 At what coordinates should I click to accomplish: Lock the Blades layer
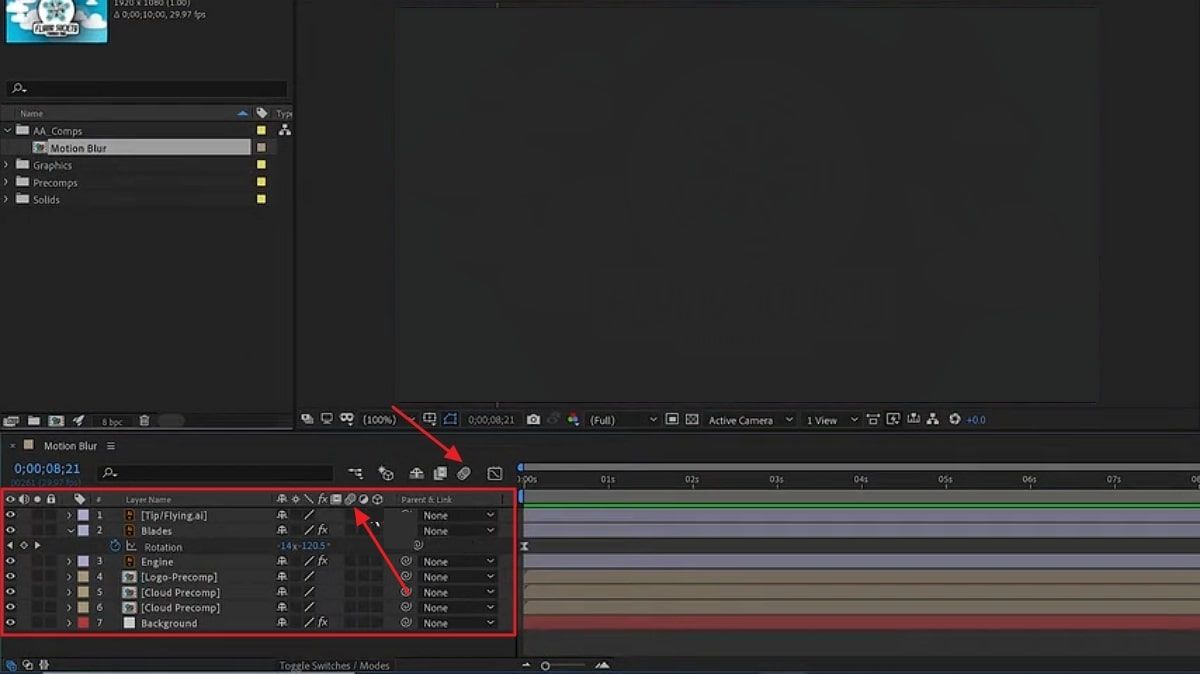point(50,531)
